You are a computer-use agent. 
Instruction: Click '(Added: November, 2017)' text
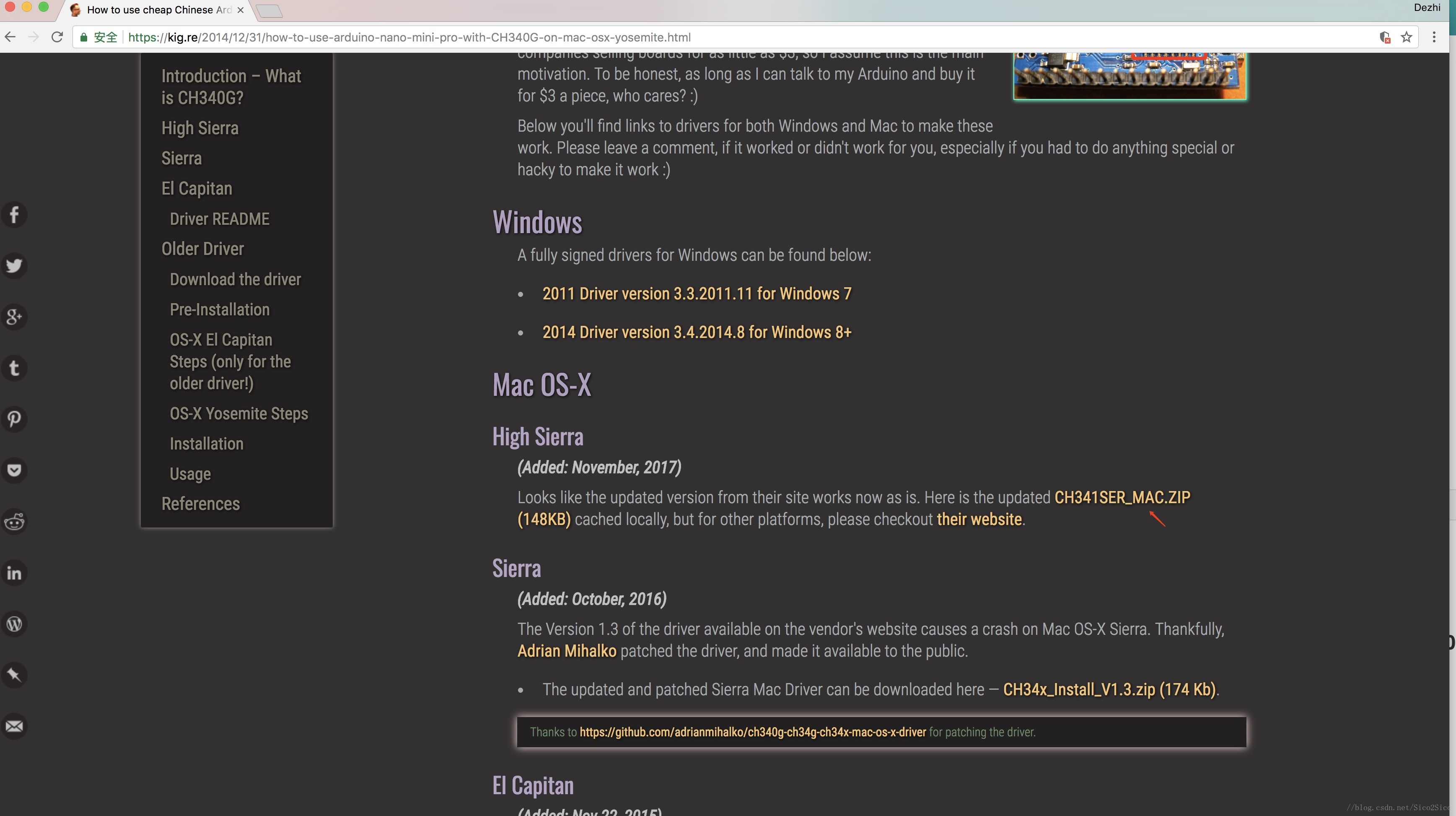coord(599,468)
